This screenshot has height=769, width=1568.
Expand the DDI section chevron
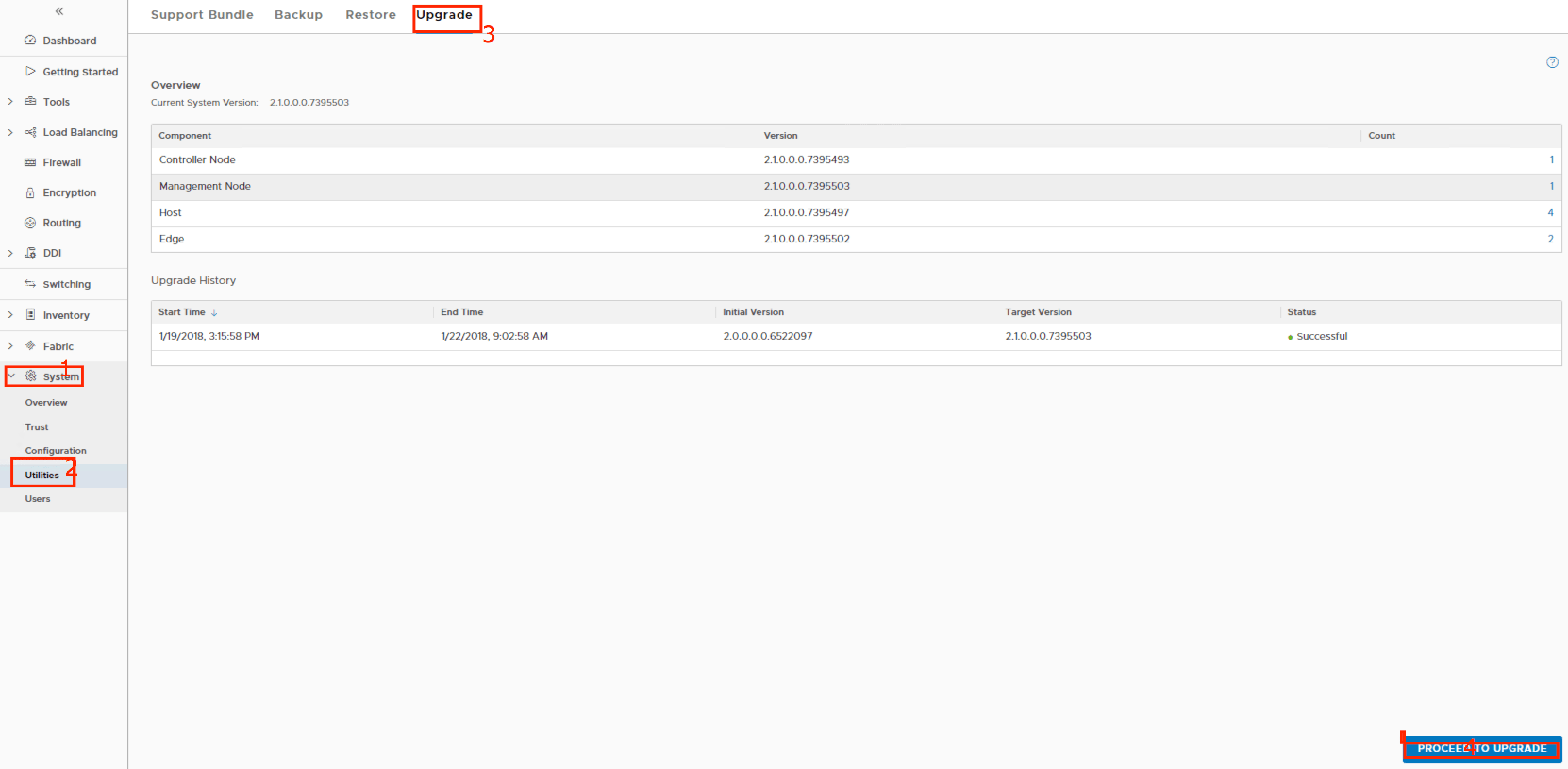click(10, 253)
